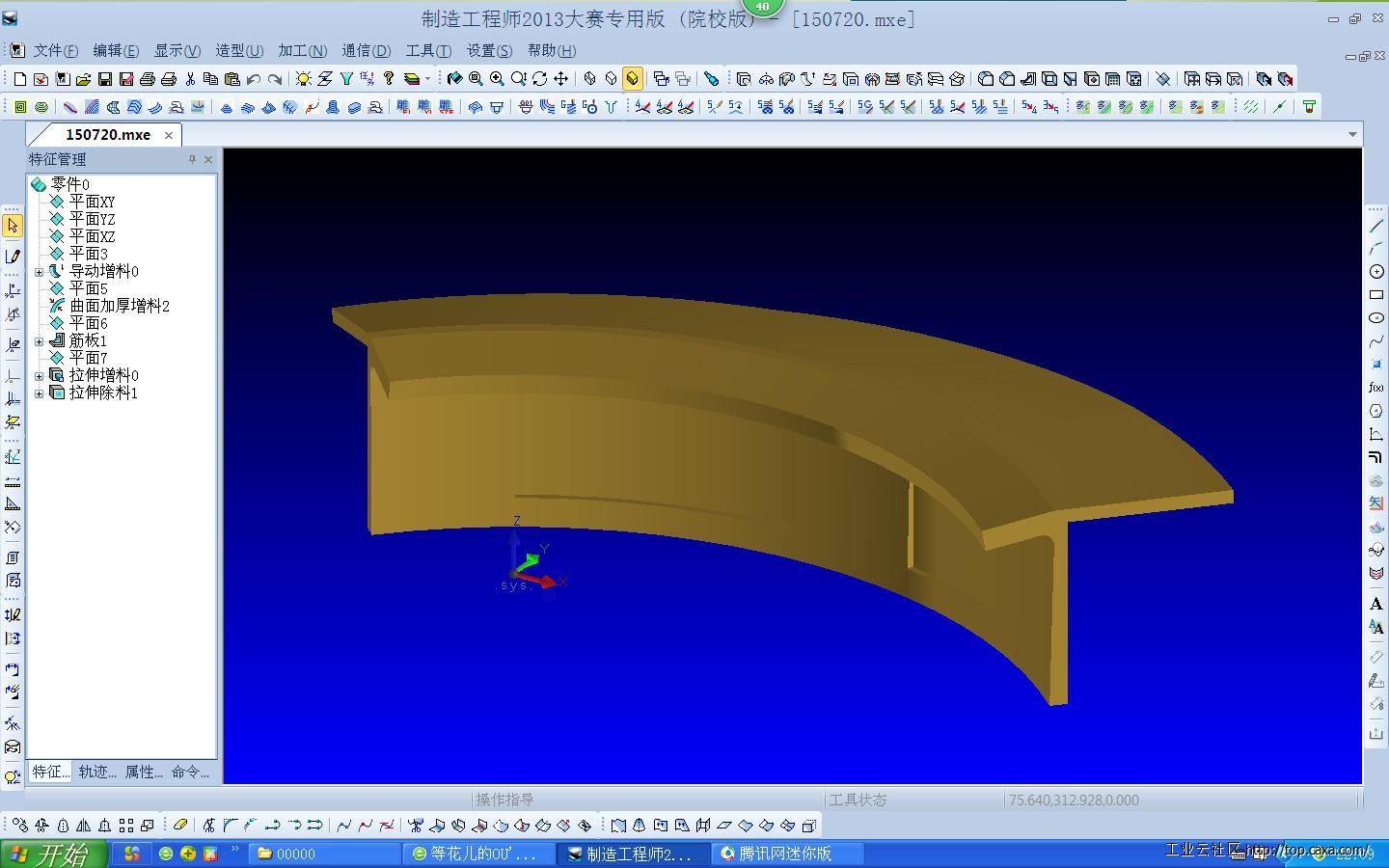This screenshot has height=868, width=1389.
Task: Click the Windows 开始 start button
Action: 48,854
